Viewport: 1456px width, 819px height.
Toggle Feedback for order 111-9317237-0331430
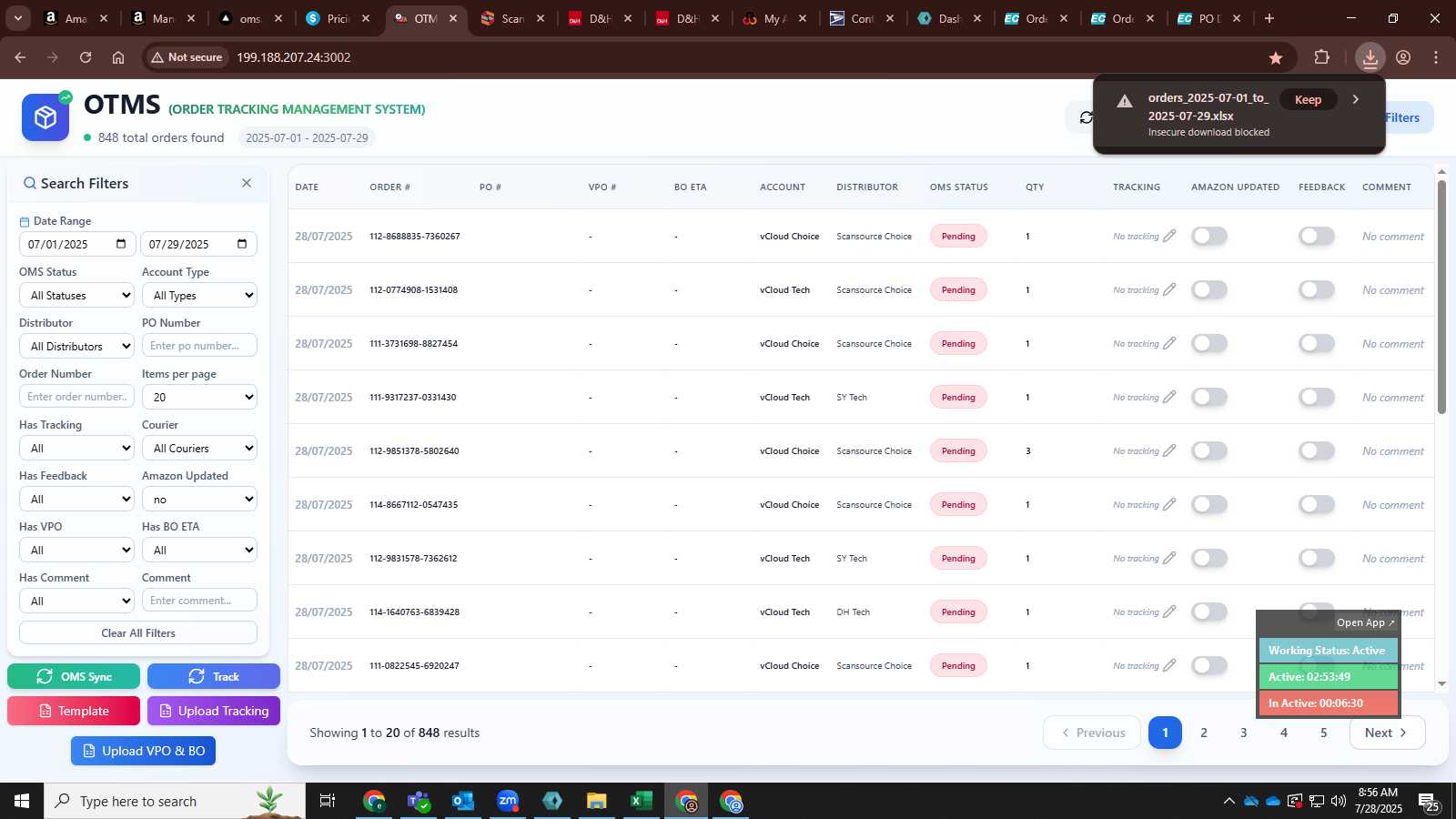[x=1317, y=397]
